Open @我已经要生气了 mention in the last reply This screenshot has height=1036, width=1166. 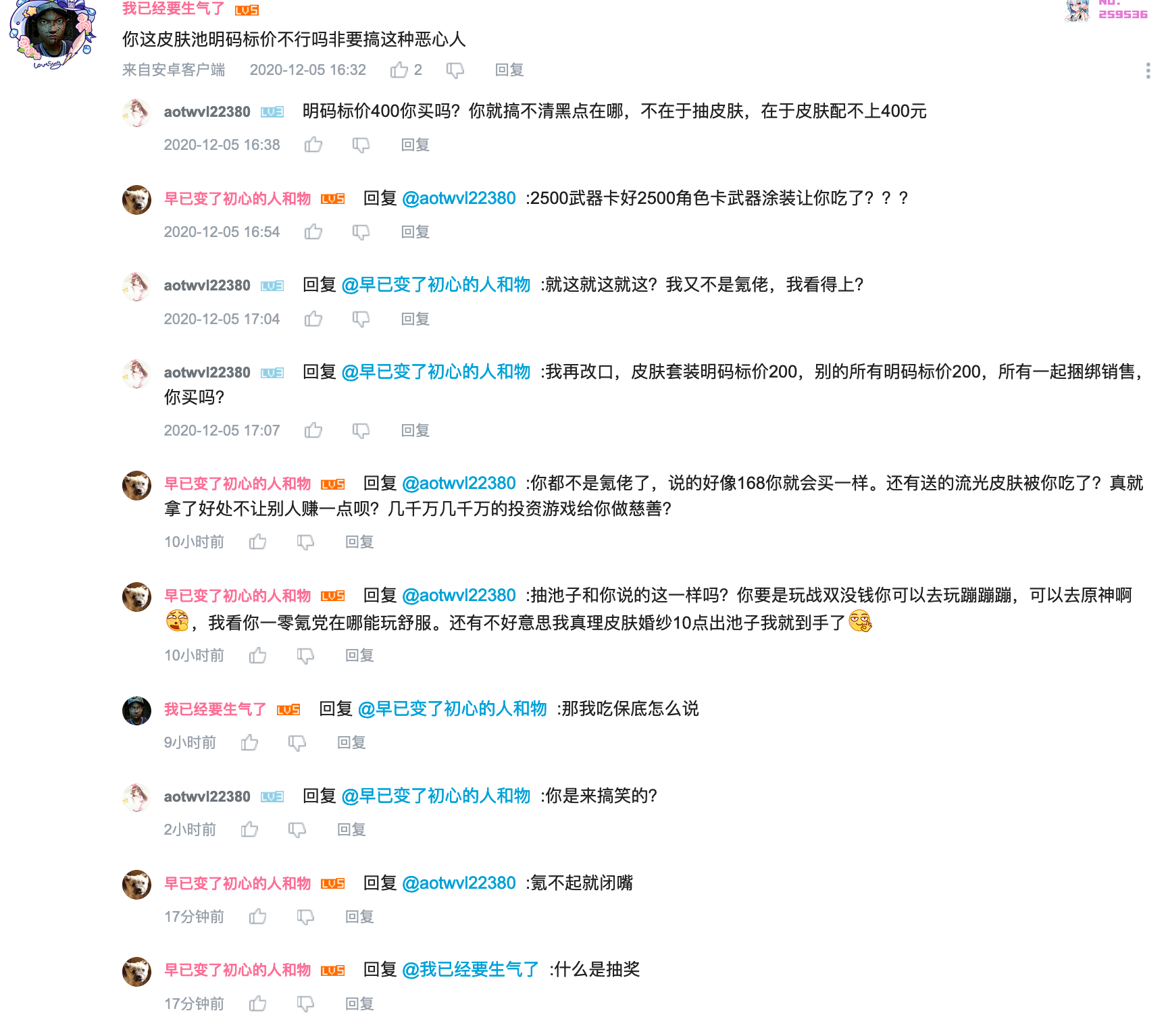[470, 969]
